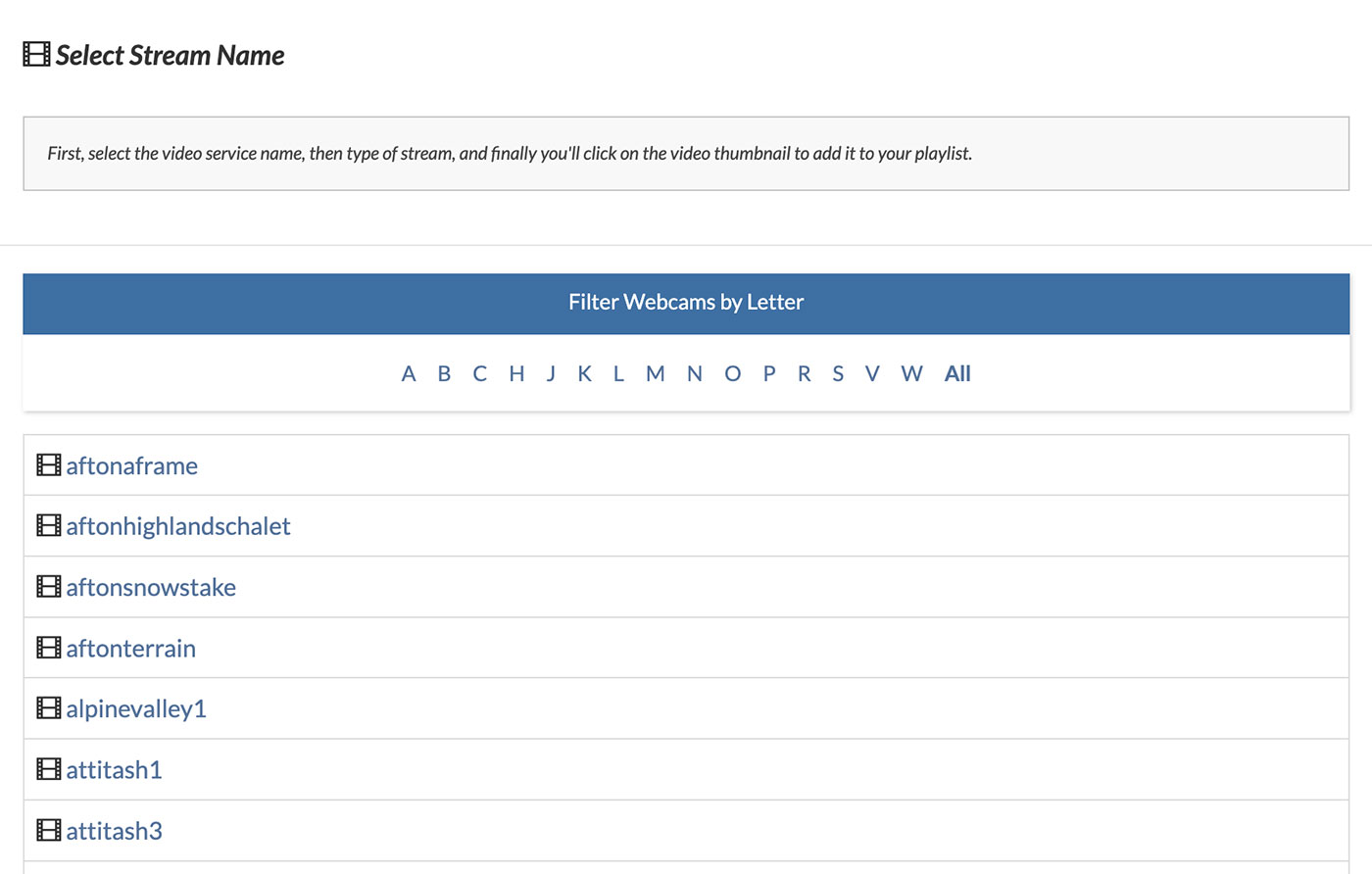The image size is (1372, 874).
Task: Choose the attitash3 stream
Action: point(114,831)
